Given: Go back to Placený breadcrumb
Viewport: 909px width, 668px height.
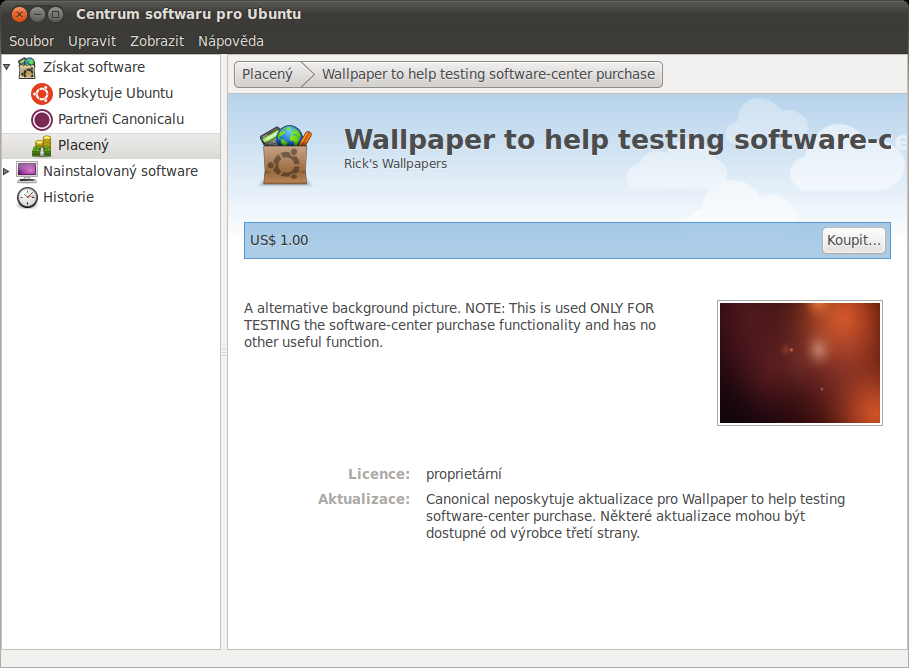Looking at the screenshot, I should tap(268, 74).
